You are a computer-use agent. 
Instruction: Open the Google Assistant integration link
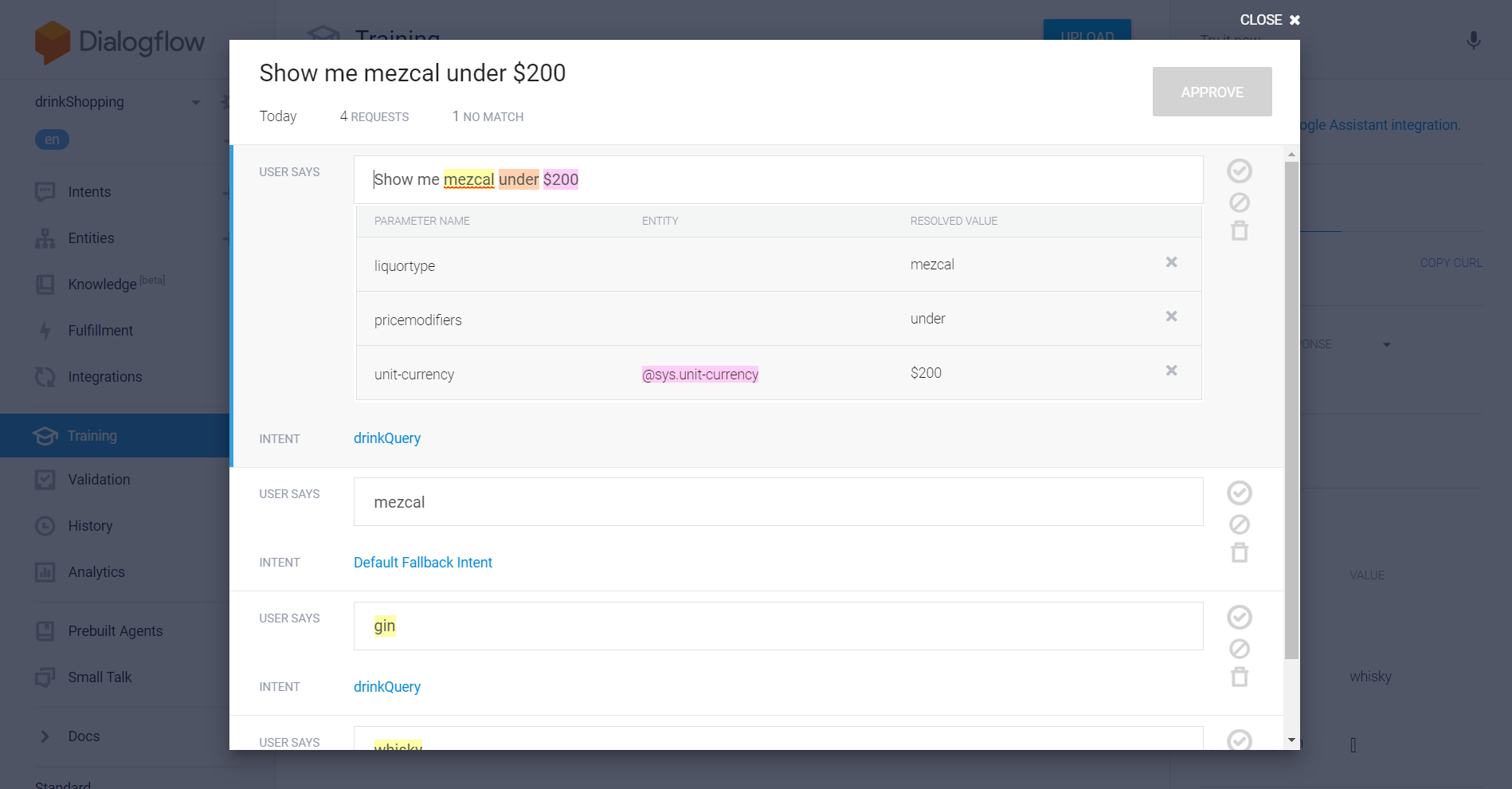pyautogui.click(x=1381, y=125)
